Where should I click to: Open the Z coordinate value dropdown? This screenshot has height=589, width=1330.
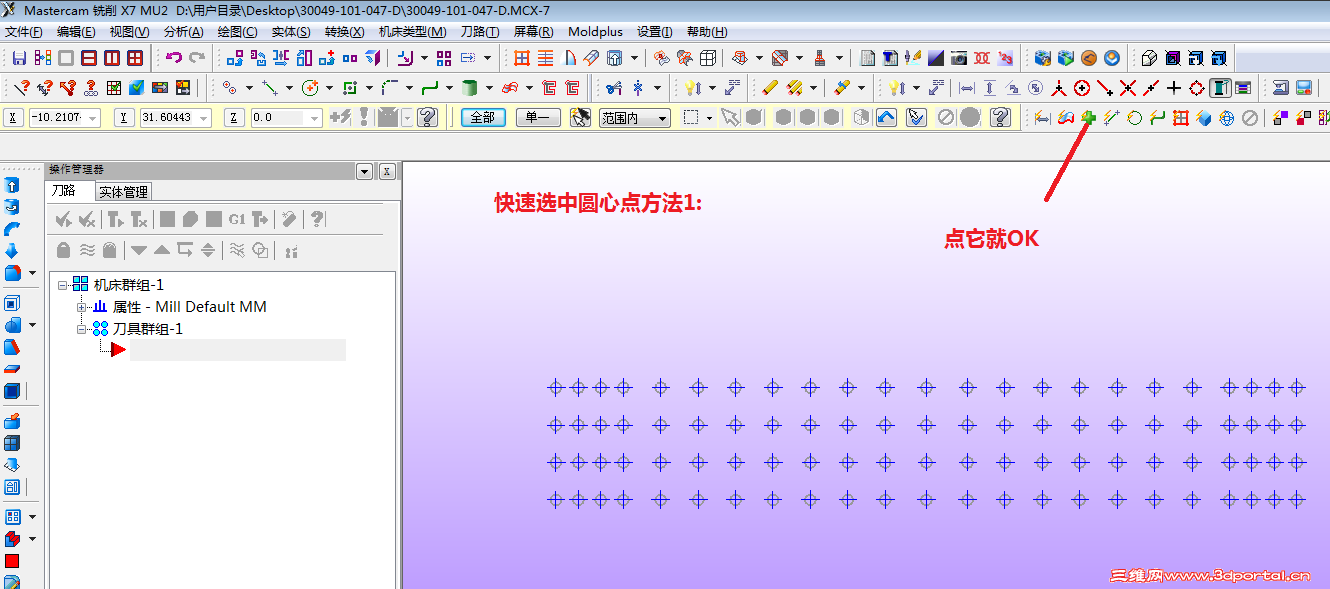[315, 118]
